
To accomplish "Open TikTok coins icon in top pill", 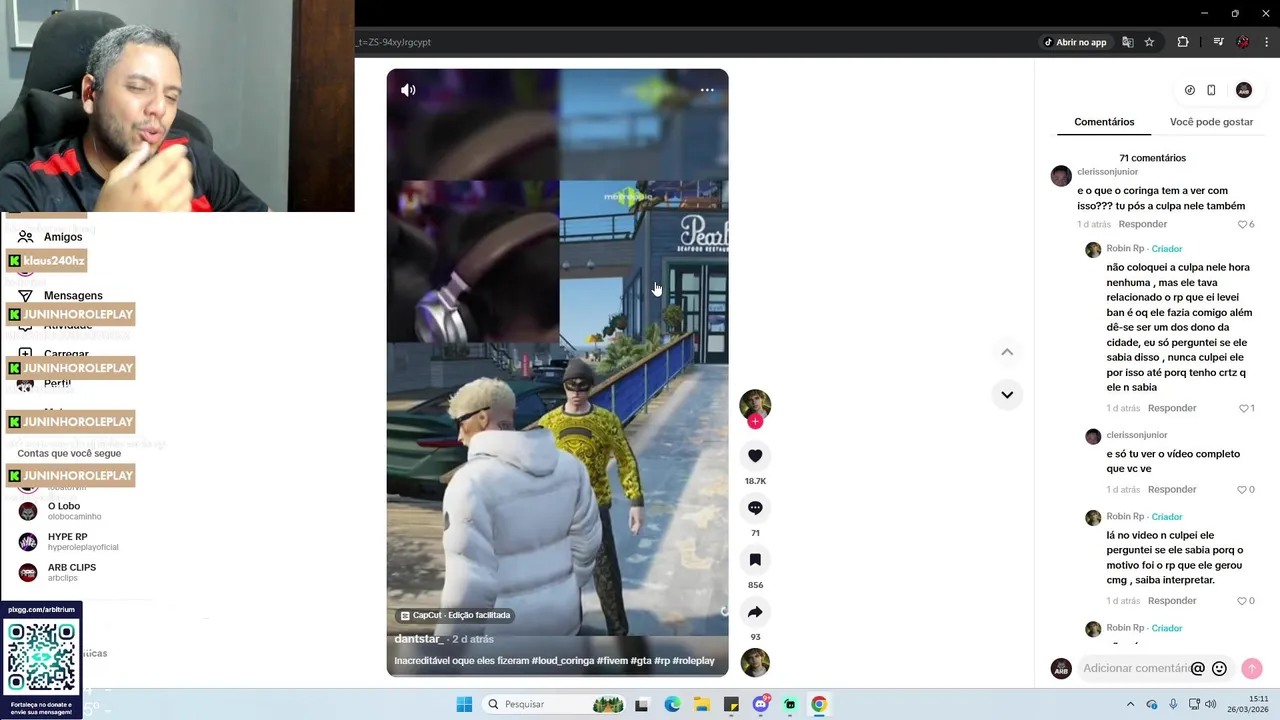I will pos(1189,90).
